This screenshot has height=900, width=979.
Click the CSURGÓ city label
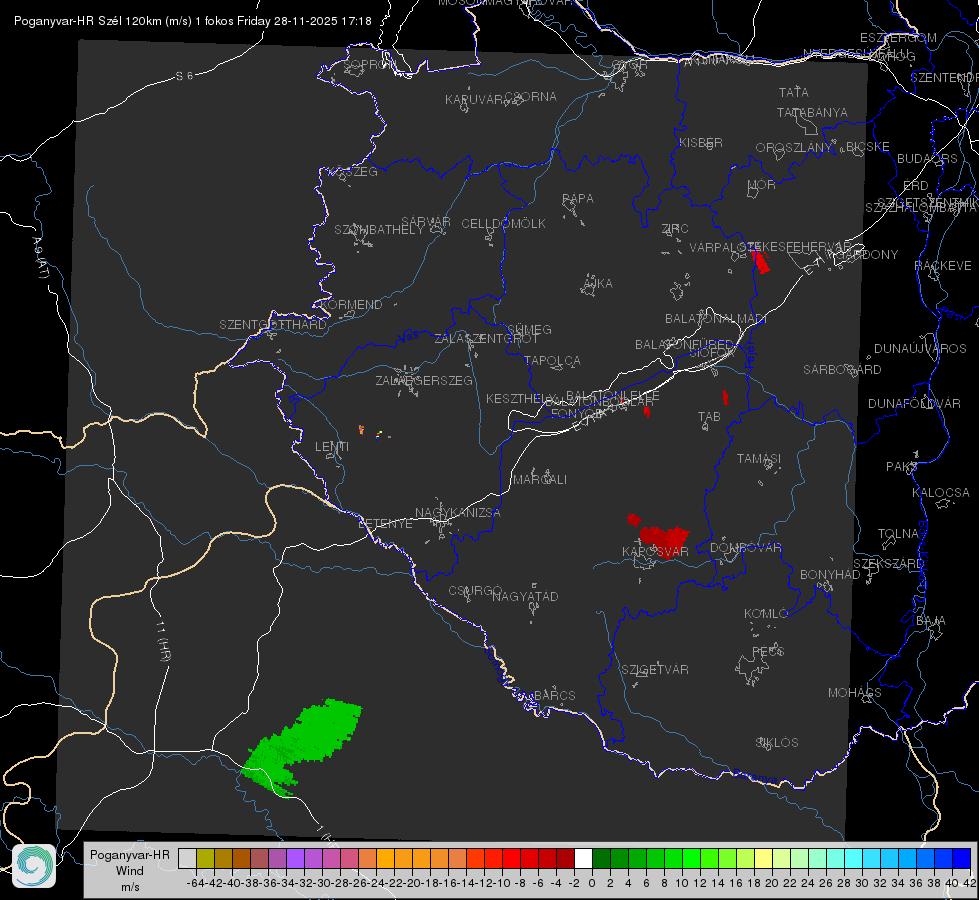point(475,591)
